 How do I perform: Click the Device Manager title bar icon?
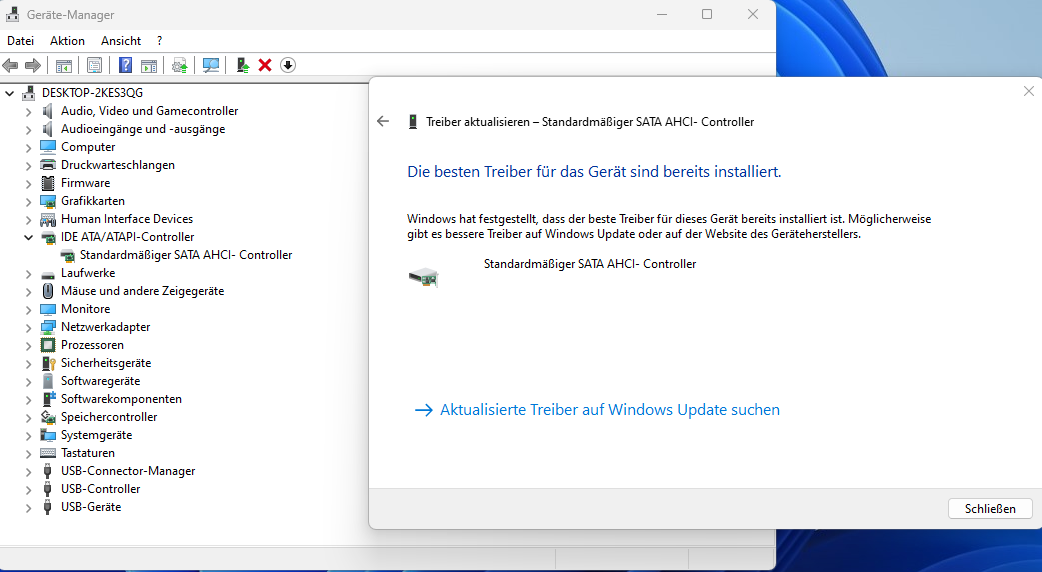coord(13,14)
